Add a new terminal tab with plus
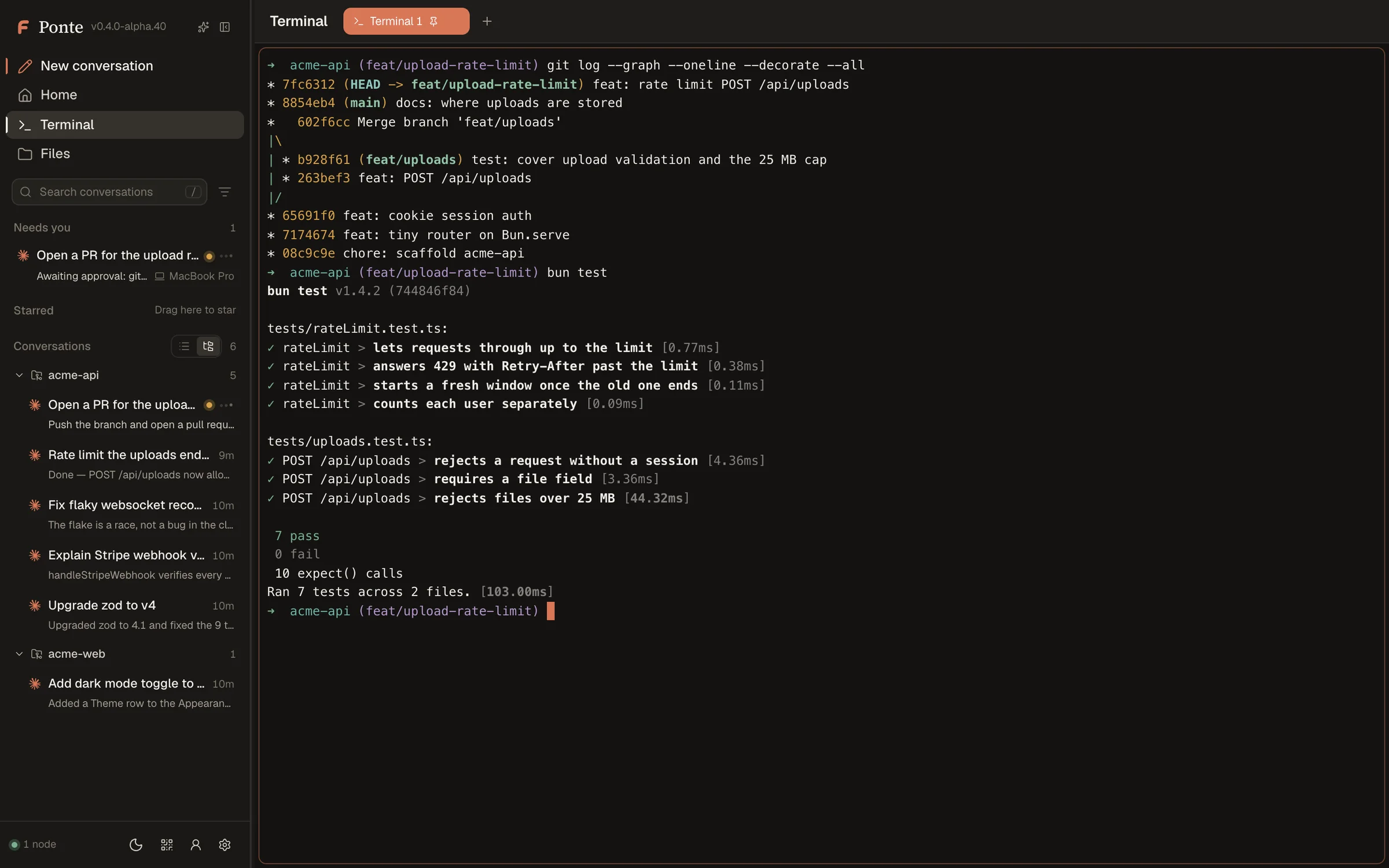The image size is (1389, 868). 487,21
